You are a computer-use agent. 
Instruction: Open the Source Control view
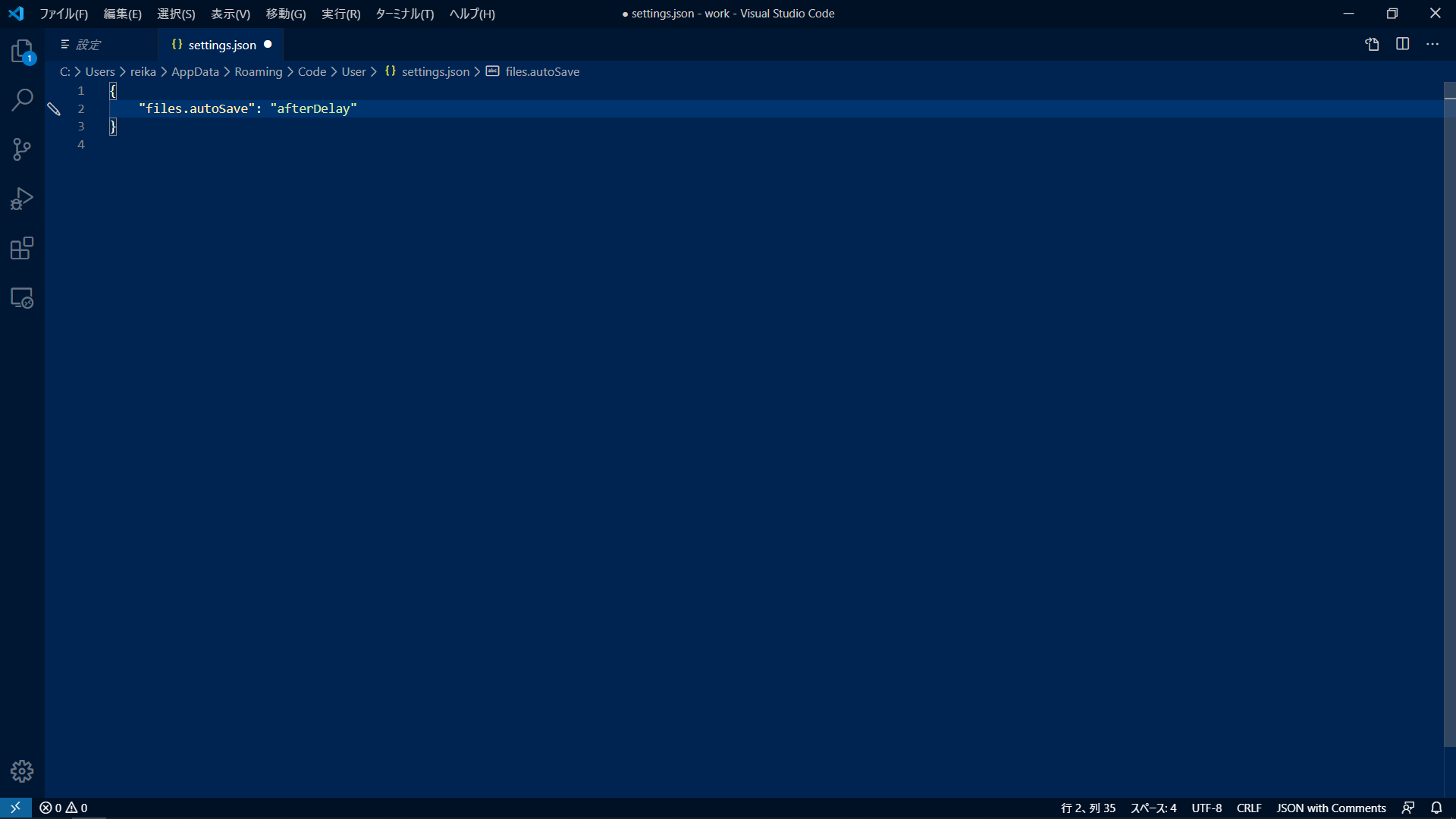pos(22,149)
